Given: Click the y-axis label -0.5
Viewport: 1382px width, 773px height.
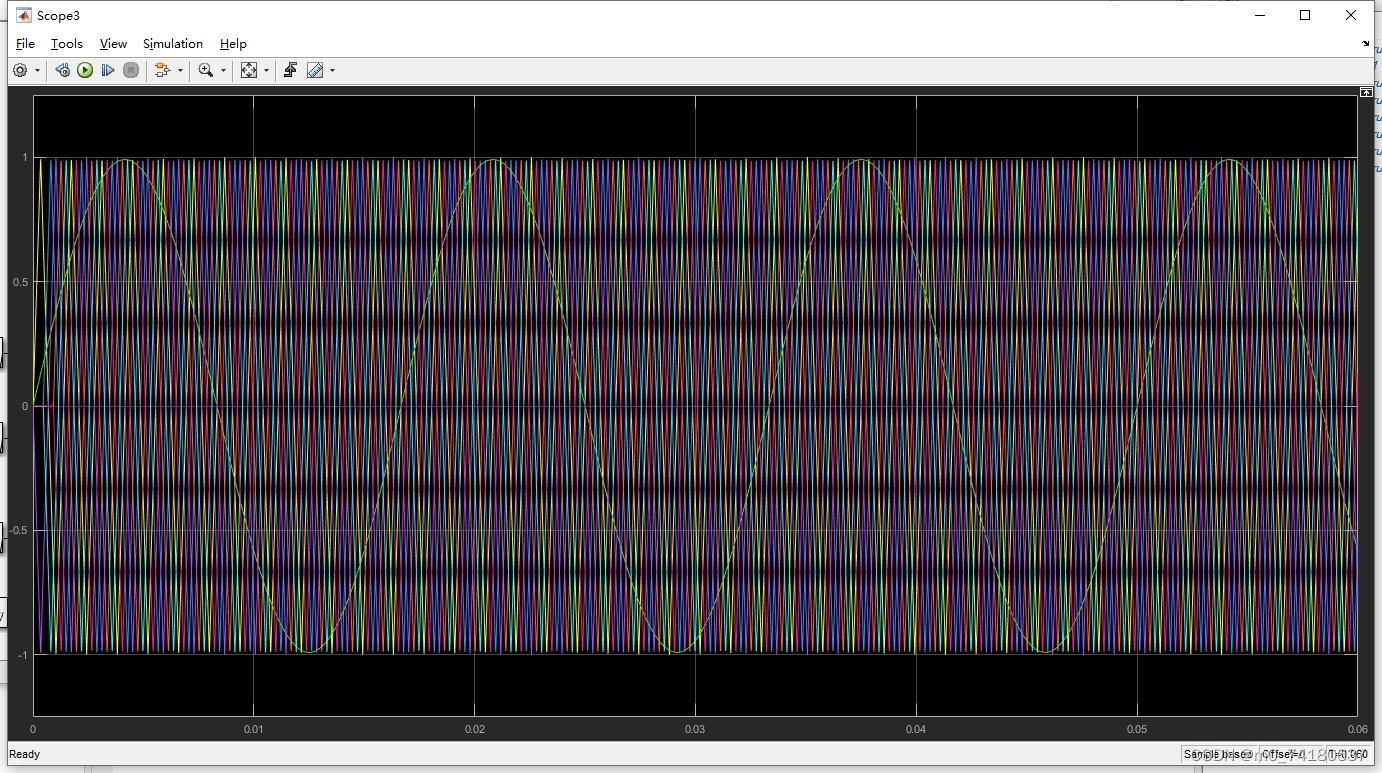Looking at the screenshot, I should (19, 531).
